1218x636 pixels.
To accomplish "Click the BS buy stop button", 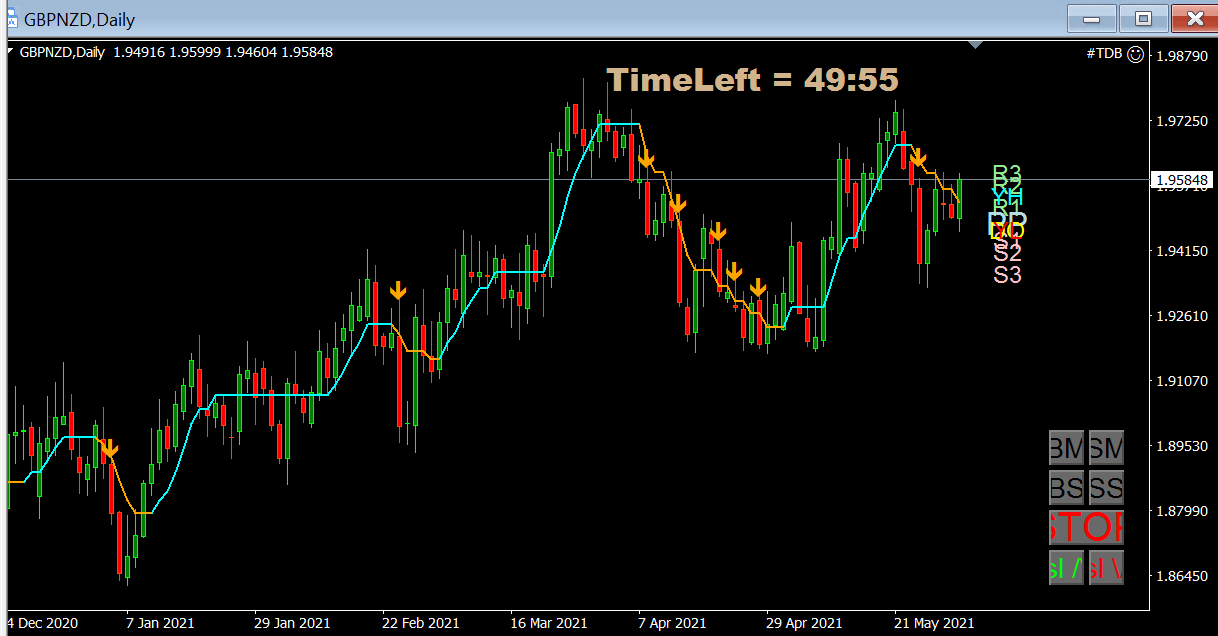I will click(1064, 488).
